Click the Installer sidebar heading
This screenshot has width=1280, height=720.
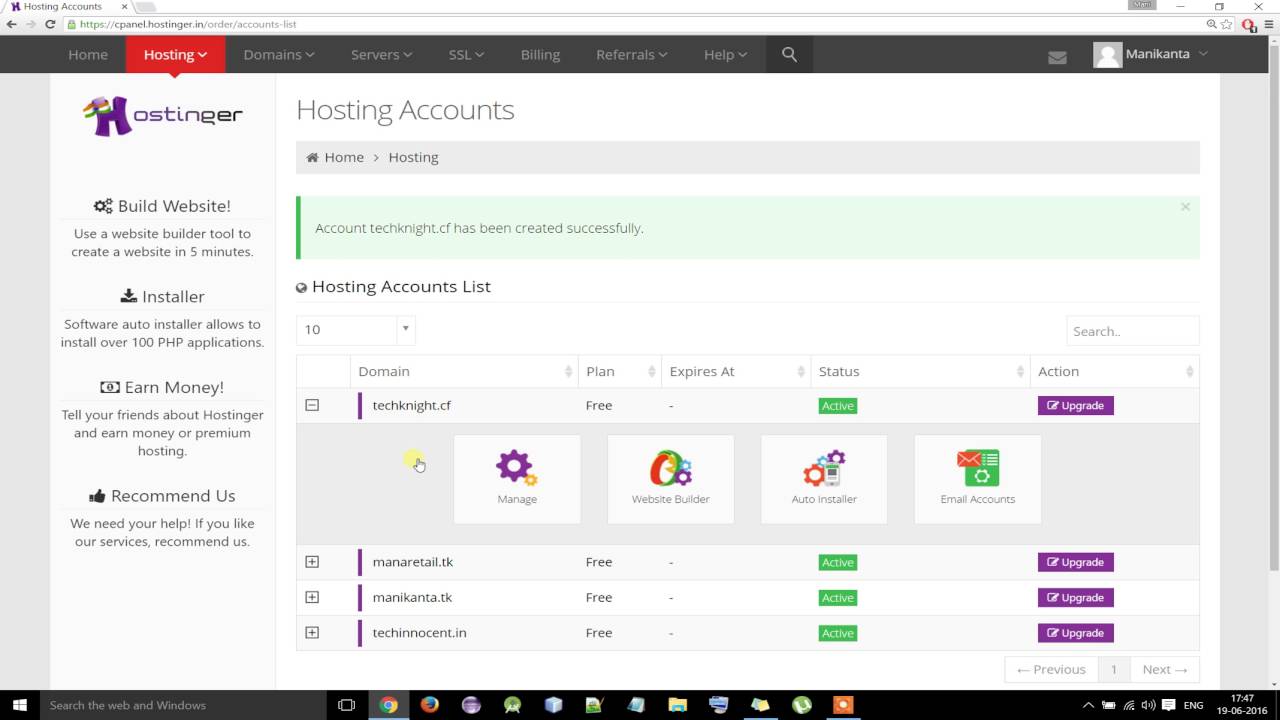tap(162, 296)
